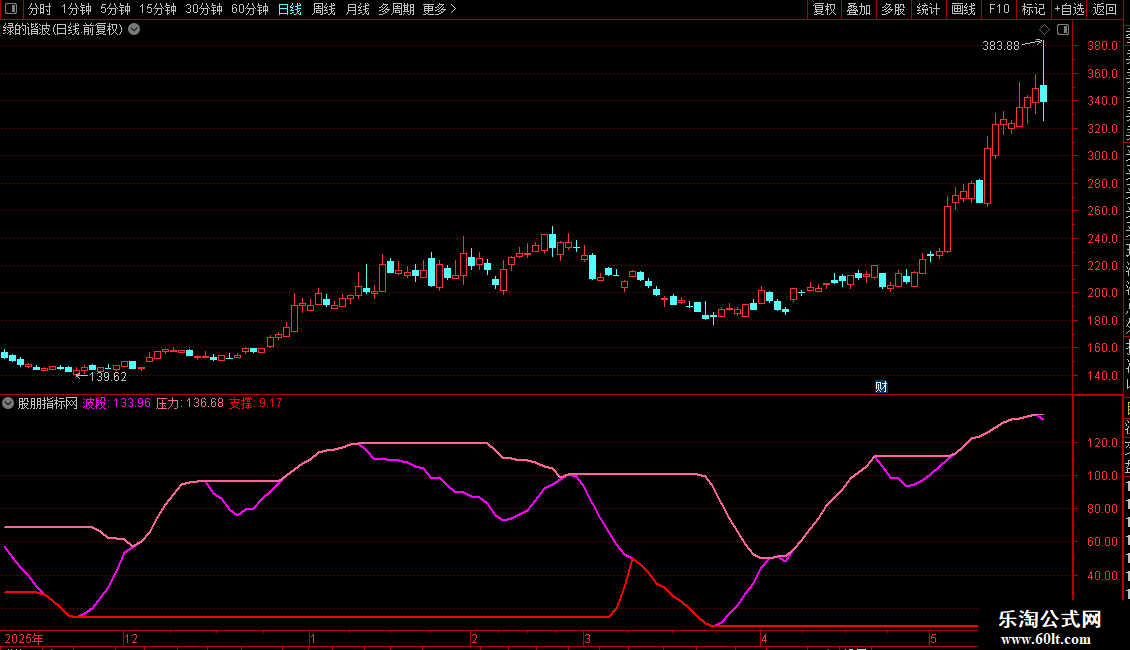The image size is (1130, 650).
Task: Click the 统计 statistics button
Action: coord(927,9)
